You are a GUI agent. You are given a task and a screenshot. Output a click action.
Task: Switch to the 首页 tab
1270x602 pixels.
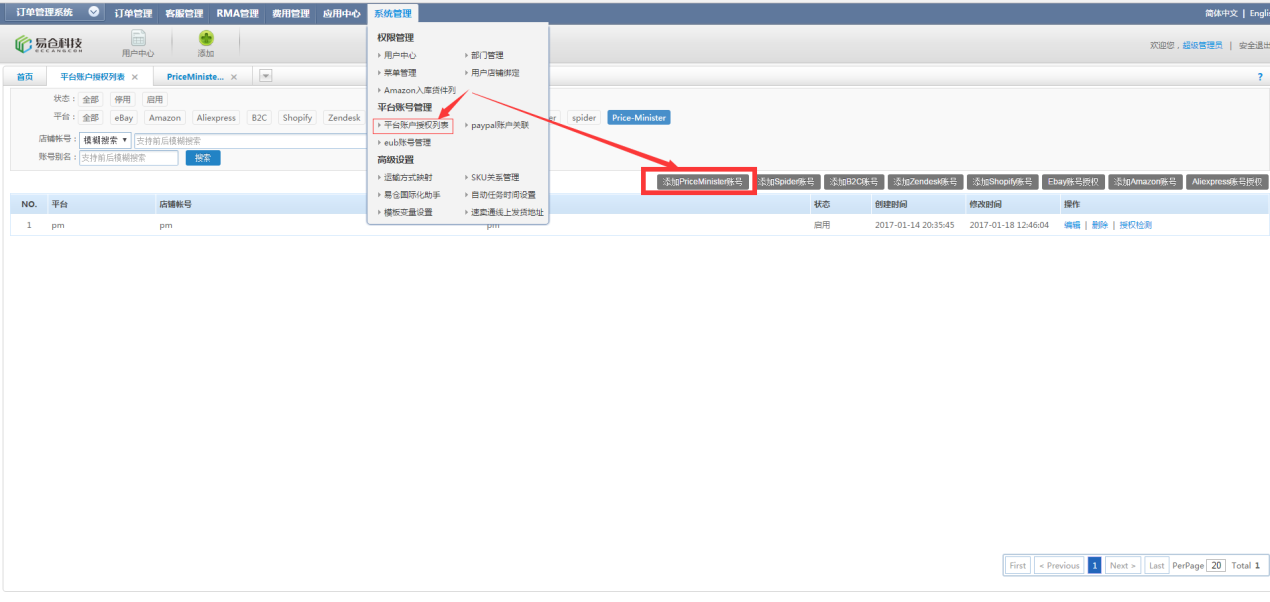pyautogui.click(x=25, y=77)
